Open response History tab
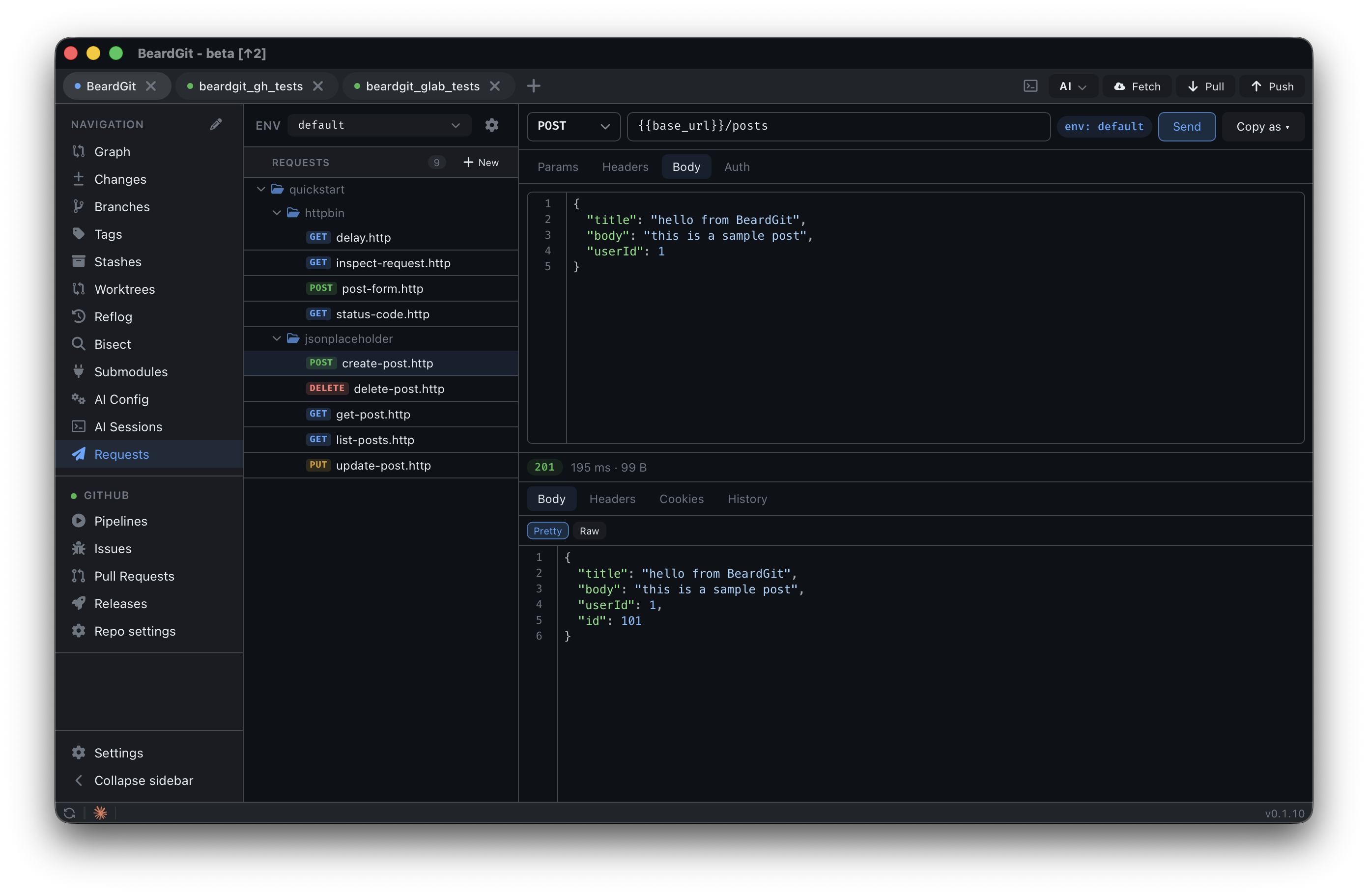The height and width of the screenshot is (896, 1368). coord(747,499)
